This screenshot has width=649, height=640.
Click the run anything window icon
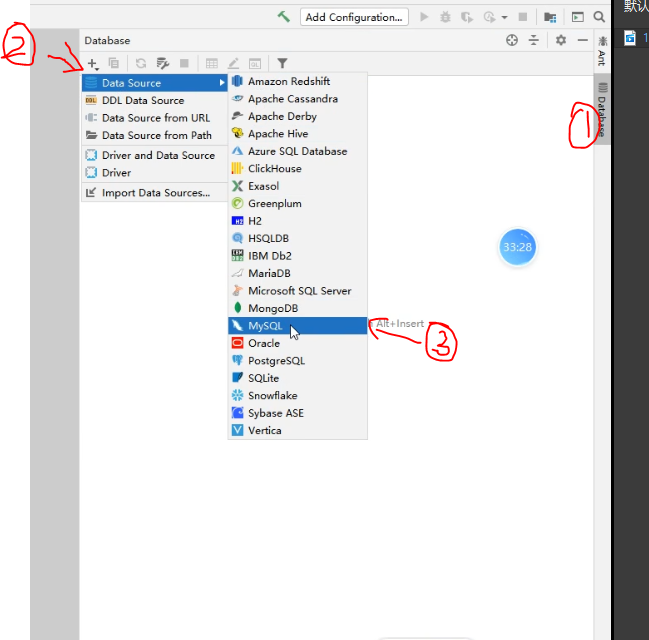click(x=577, y=17)
